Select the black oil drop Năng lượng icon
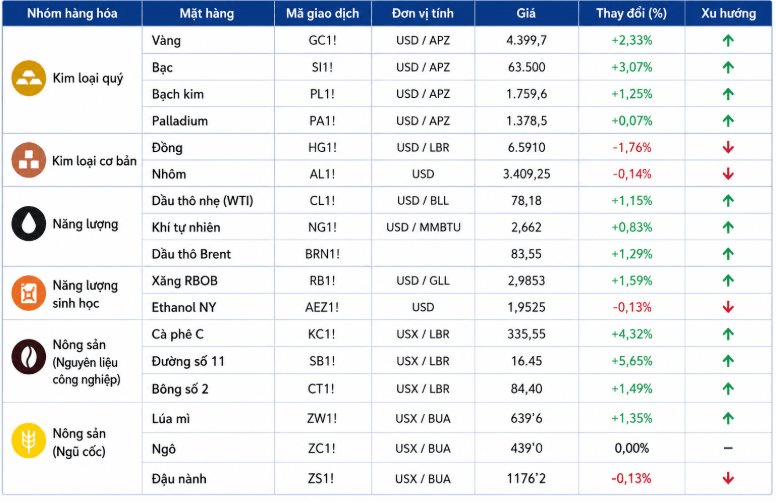 pyautogui.click(x=29, y=224)
